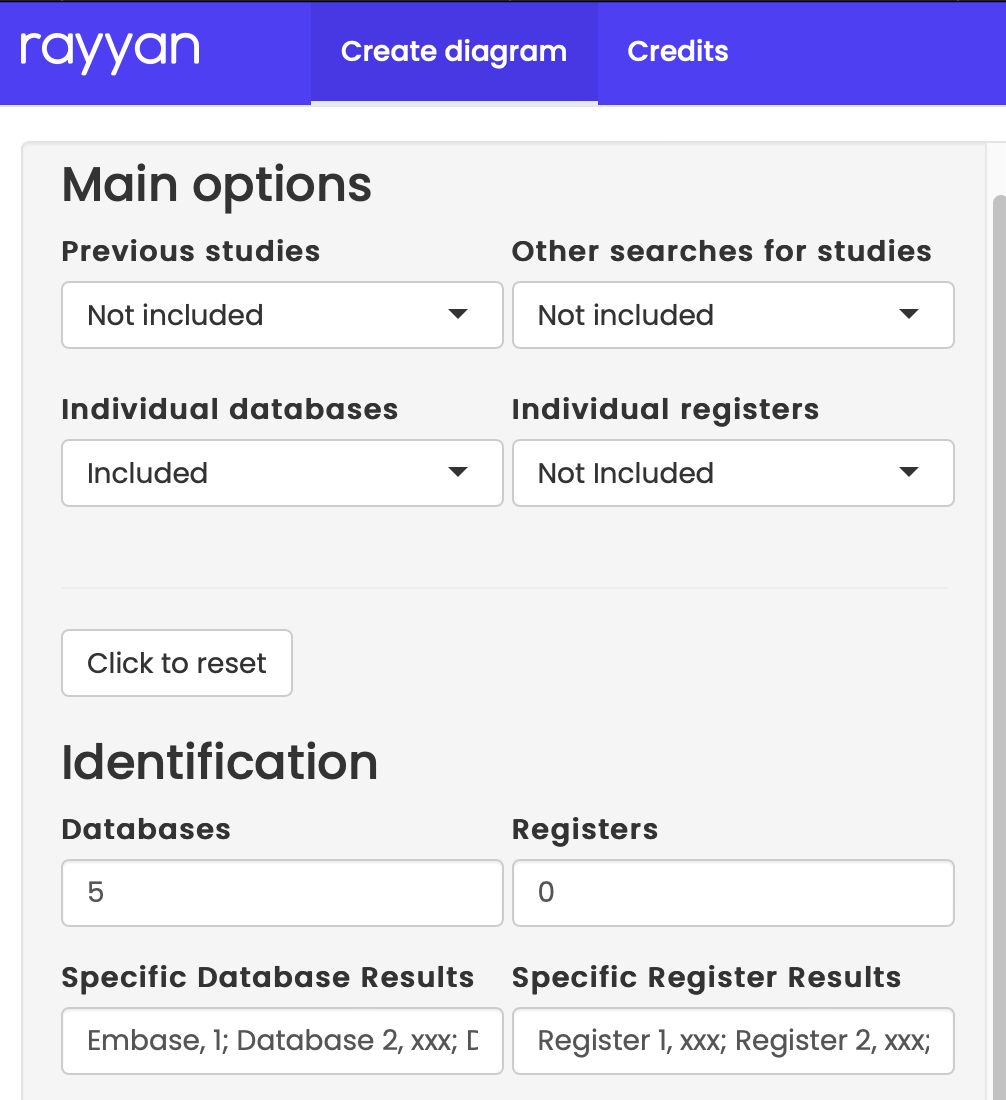This screenshot has width=1006, height=1100.
Task: Click the Individual databases label
Action: click(x=229, y=409)
